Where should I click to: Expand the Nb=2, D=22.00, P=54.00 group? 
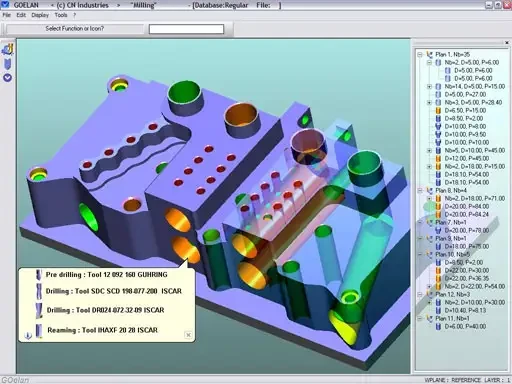point(429,286)
